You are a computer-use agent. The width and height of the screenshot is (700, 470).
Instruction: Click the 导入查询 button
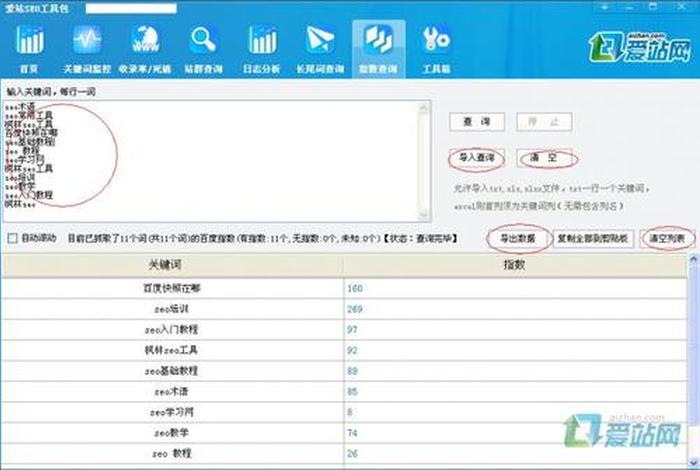point(477,158)
